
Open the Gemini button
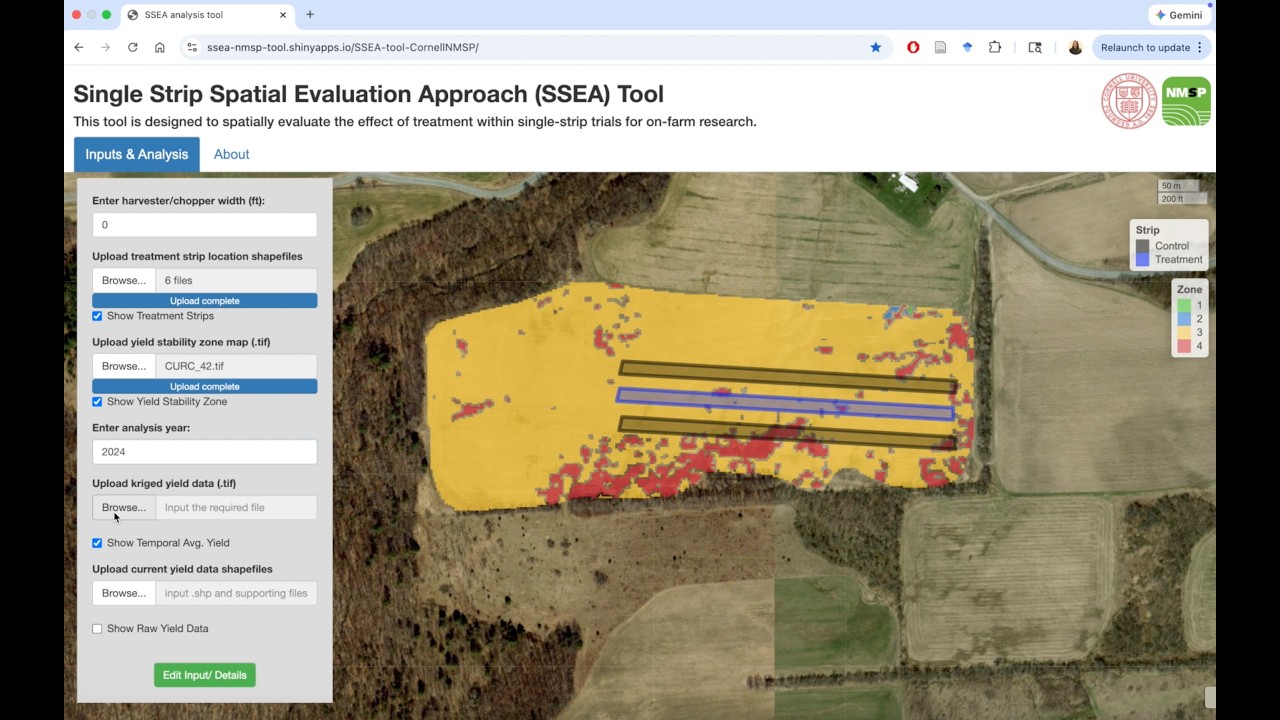(x=1179, y=15)
